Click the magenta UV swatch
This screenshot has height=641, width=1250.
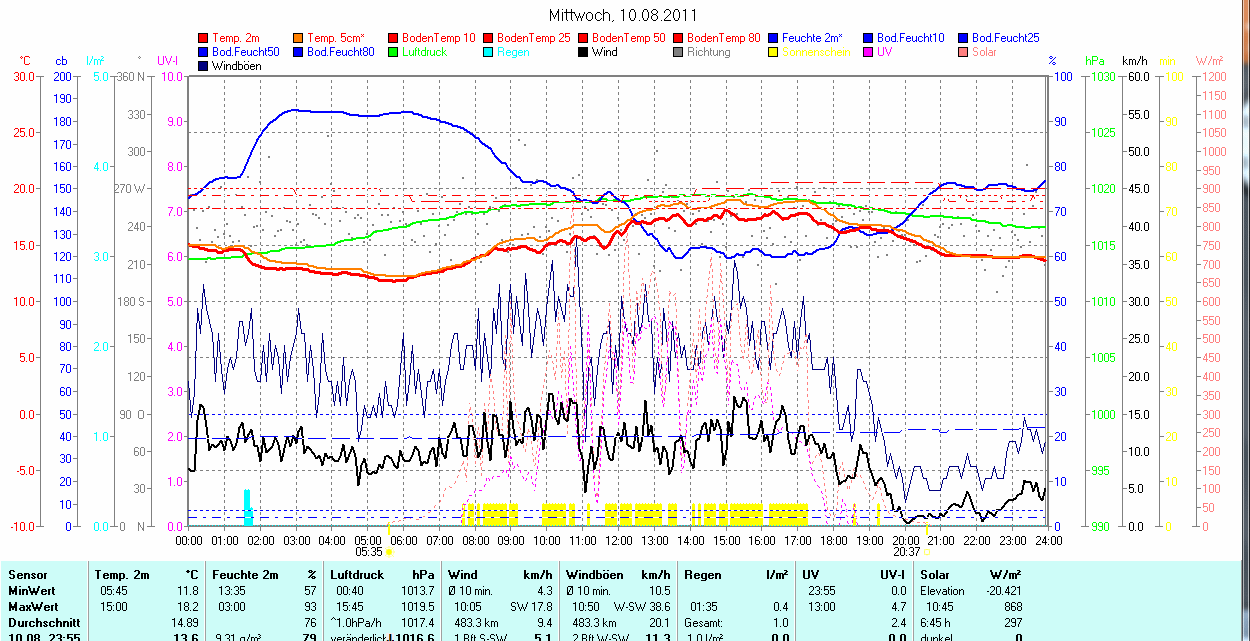(x=868, y=52)
